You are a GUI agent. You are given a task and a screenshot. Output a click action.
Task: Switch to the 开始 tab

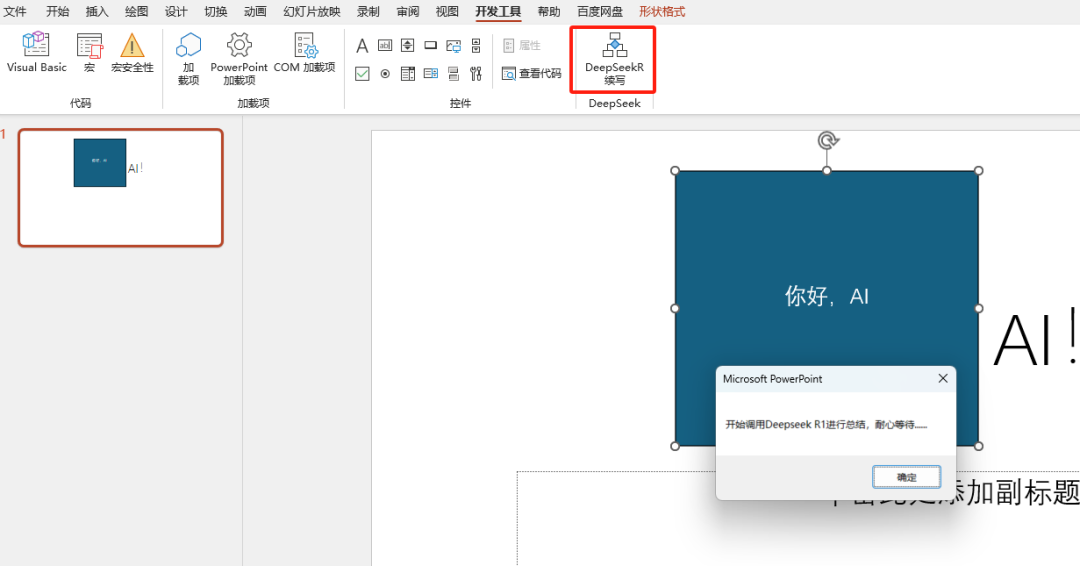57,12
